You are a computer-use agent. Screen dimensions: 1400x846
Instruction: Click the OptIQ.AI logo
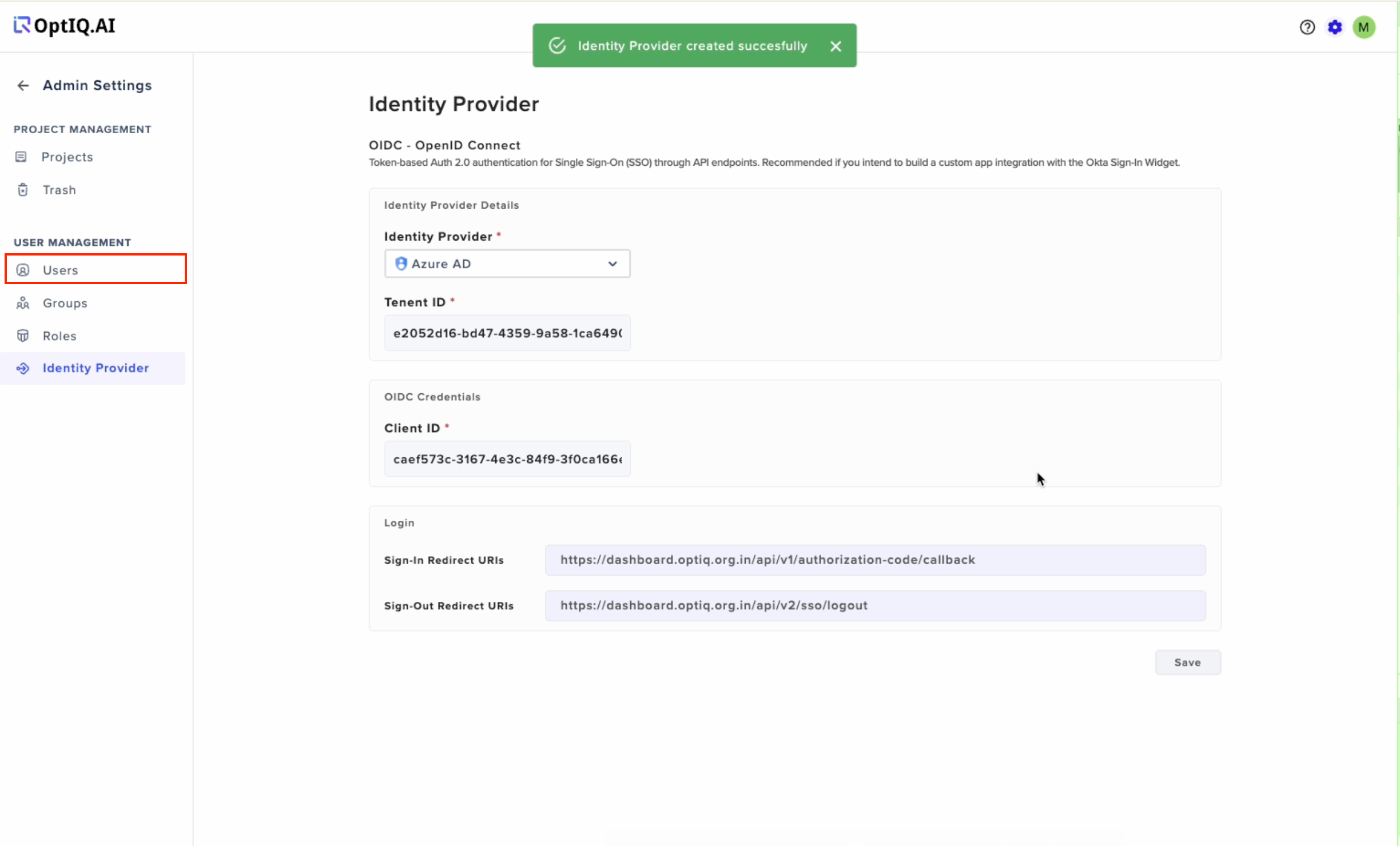point(65,26)
